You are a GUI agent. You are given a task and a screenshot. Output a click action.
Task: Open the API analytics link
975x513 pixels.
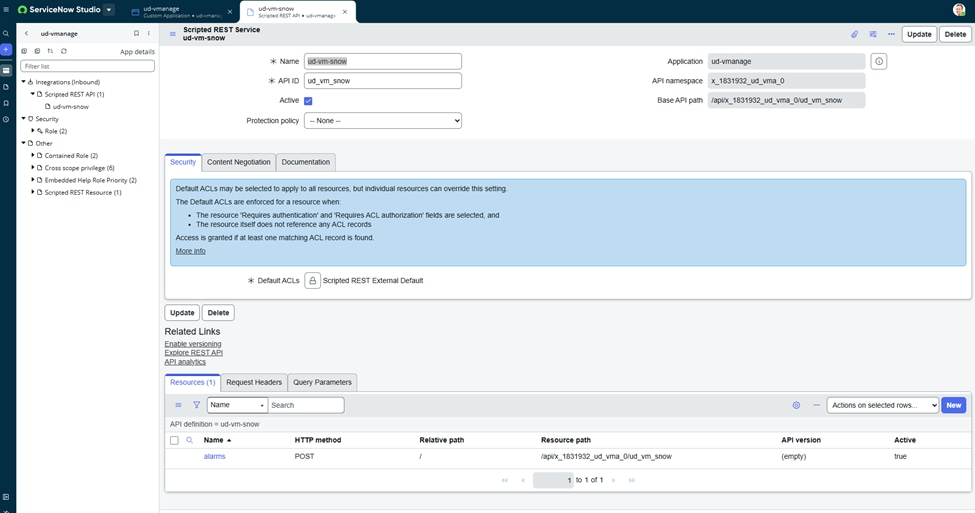coord(185,362)
